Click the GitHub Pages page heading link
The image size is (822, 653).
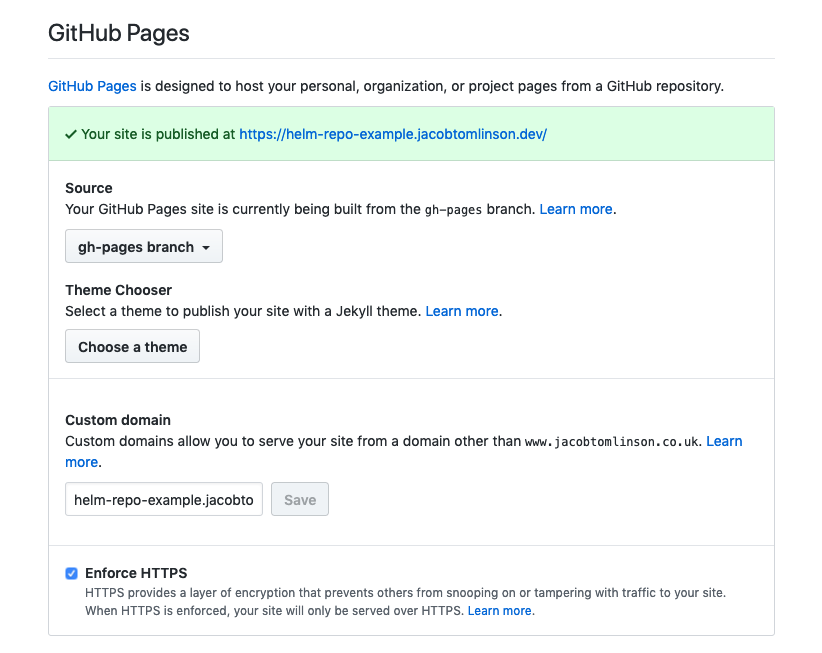click(118, 33)
